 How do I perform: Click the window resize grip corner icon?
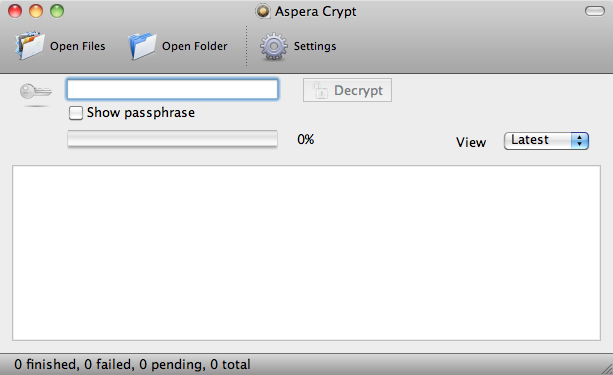(607, 368)
